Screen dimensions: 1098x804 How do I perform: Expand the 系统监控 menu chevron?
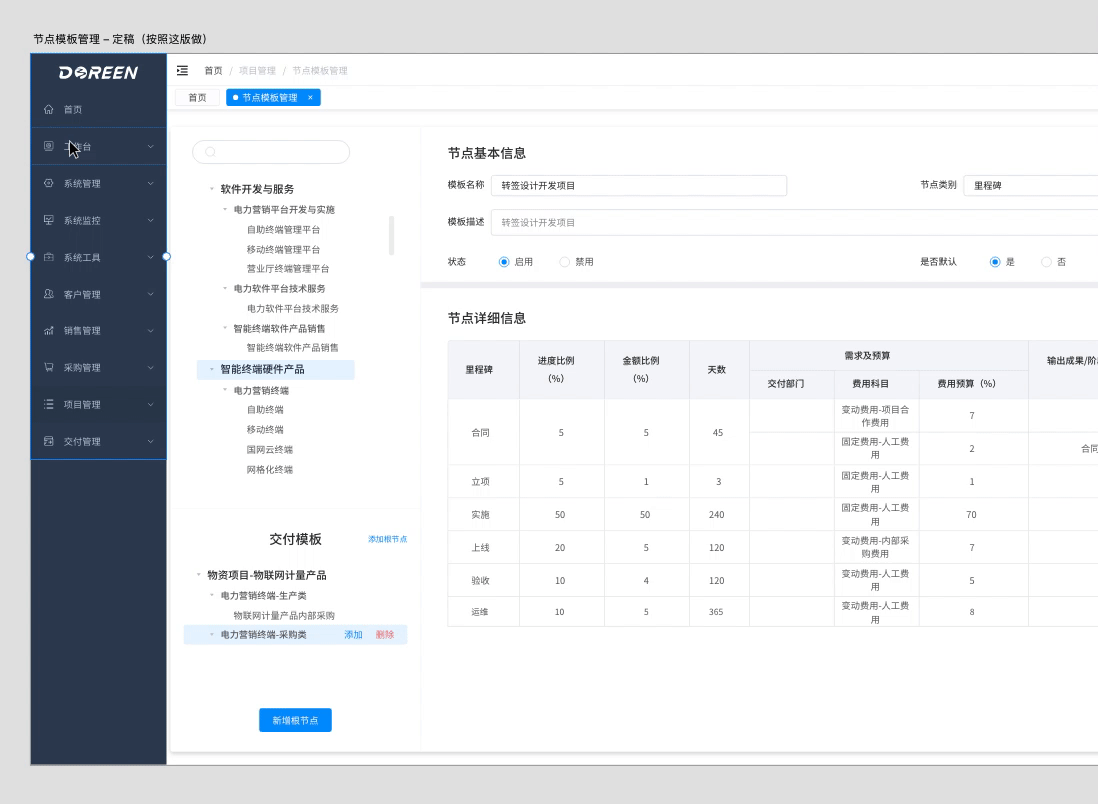point(151,220)
